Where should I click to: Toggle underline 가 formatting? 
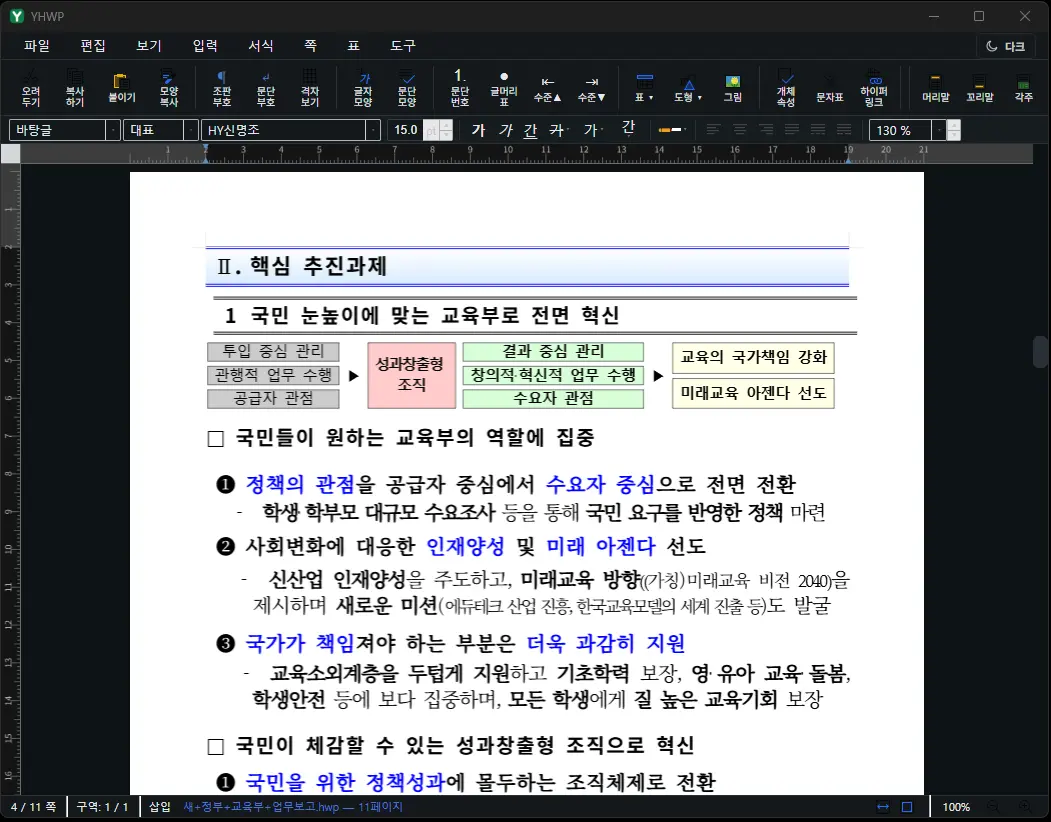pyautogui.click(x=530, y=129)
